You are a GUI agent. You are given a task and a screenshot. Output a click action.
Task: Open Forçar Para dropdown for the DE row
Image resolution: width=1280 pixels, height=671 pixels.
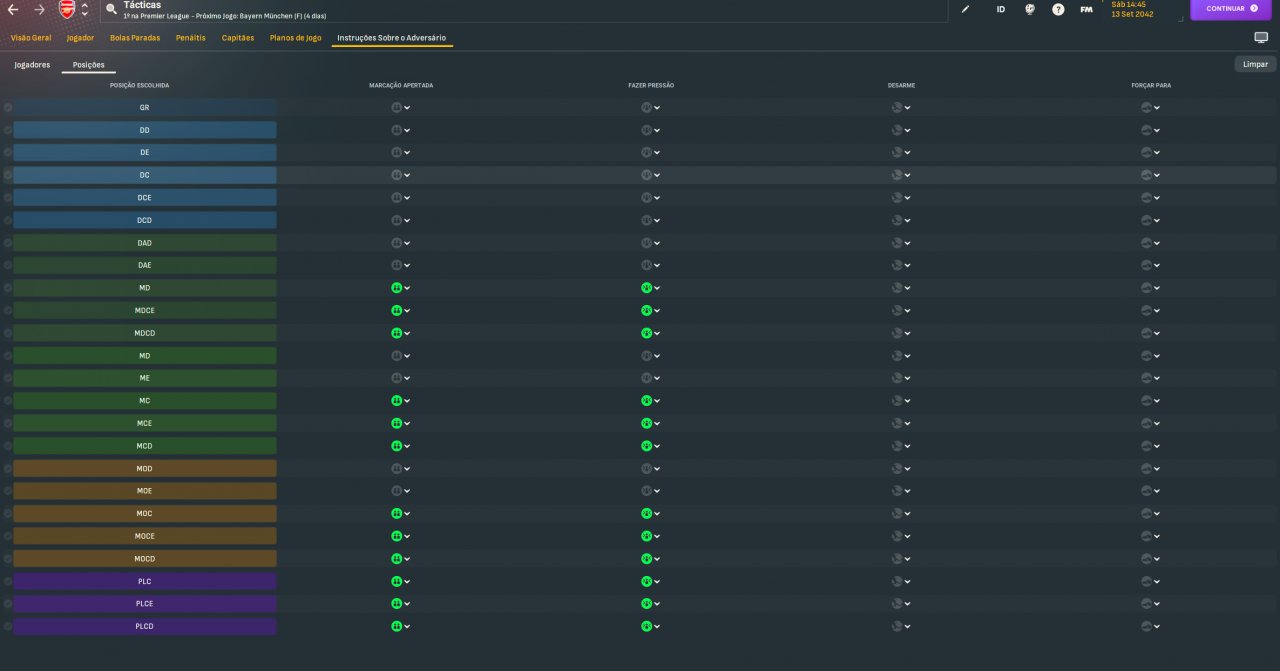coord(1150,153)
